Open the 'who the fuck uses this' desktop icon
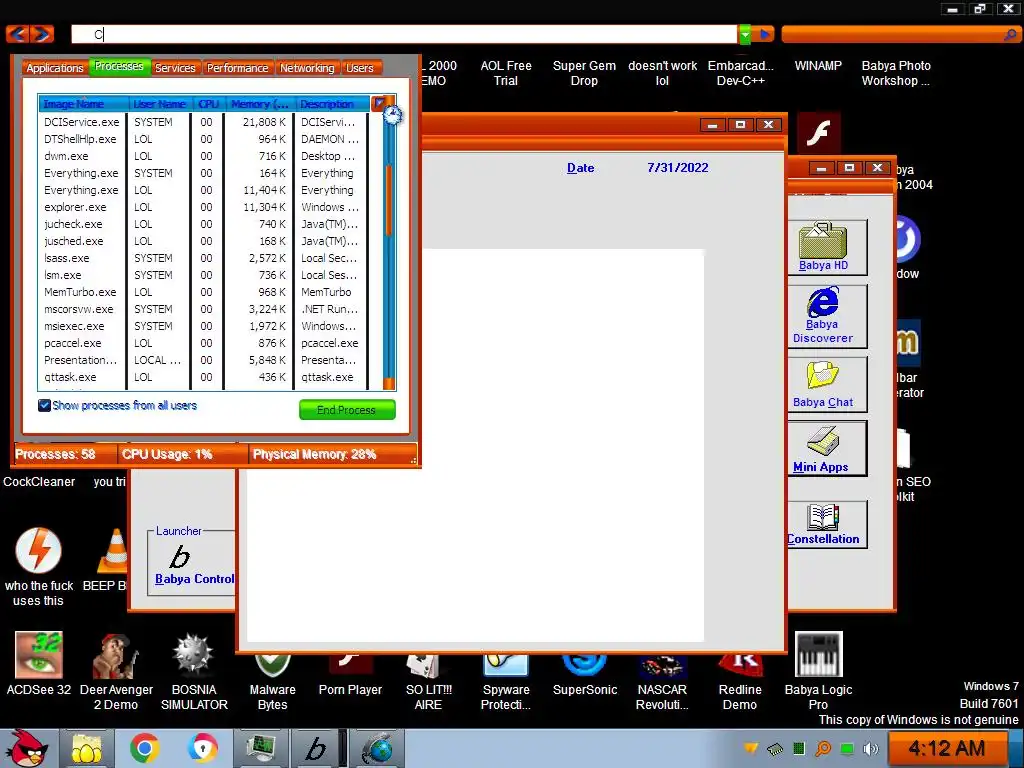The height and width of the screenshot is (768, 1024). point(39,567)
